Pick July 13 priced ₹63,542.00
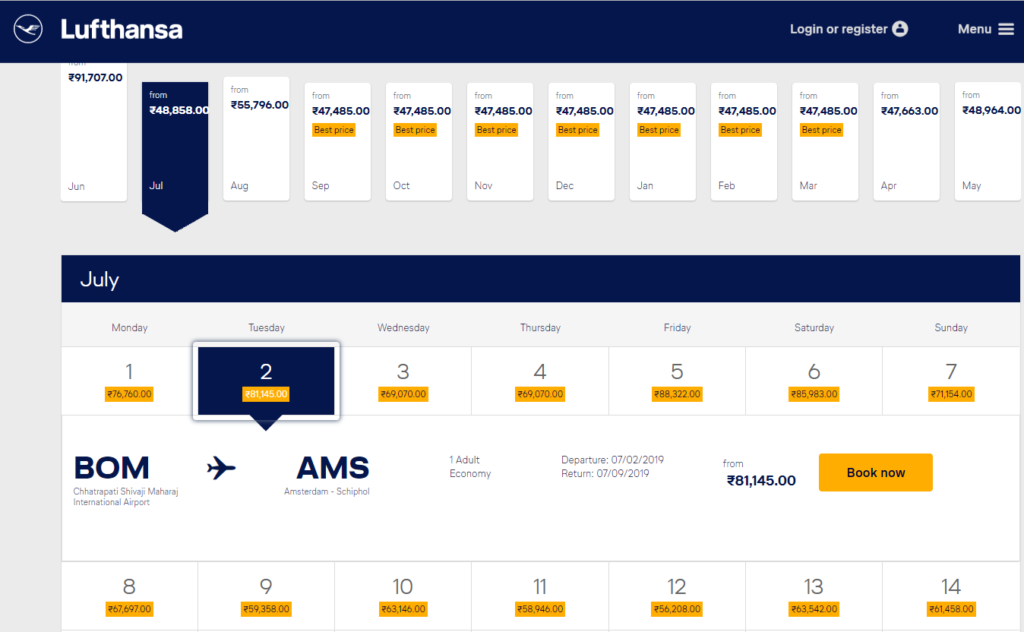1024x632 pixels. [814, 596]
